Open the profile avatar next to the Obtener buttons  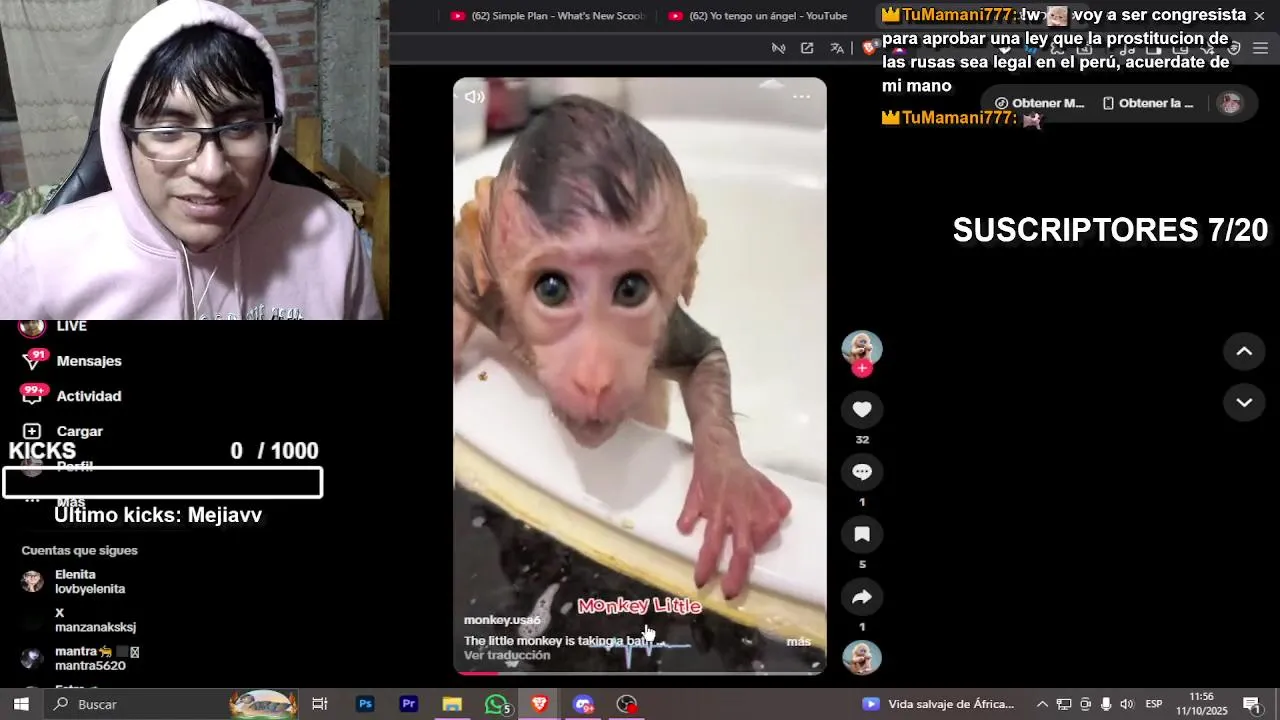pyautogui.click(x=1230, y=103)
